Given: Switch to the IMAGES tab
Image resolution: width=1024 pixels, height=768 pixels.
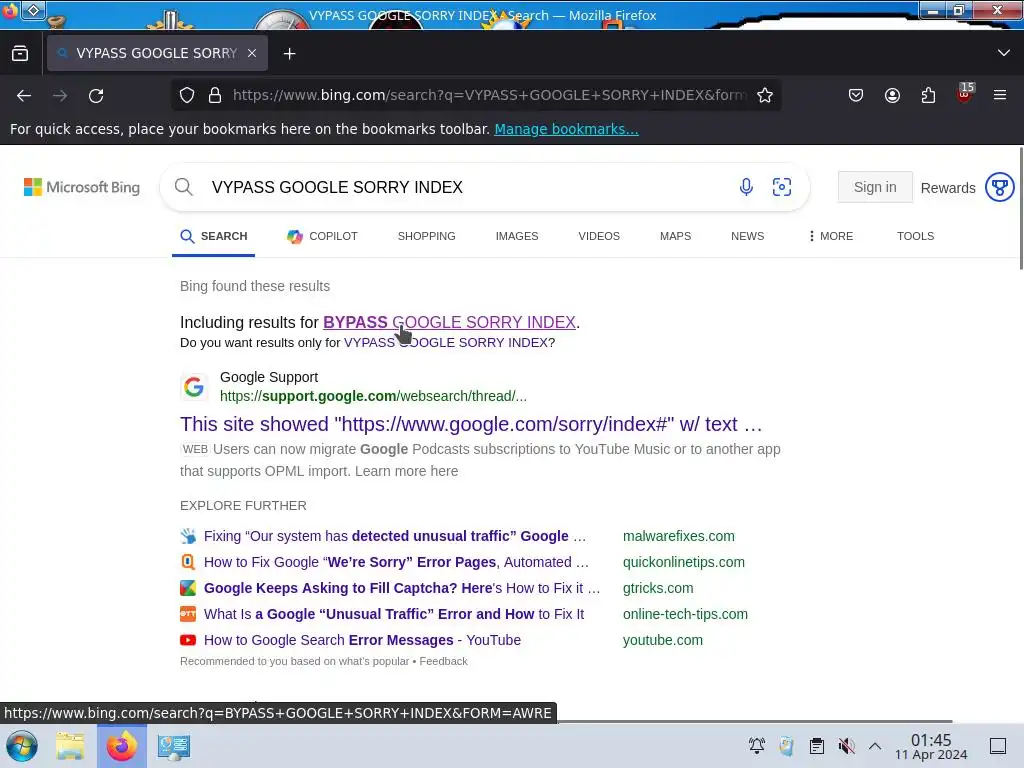Looking at the screenshot, I should click(517, 236).
